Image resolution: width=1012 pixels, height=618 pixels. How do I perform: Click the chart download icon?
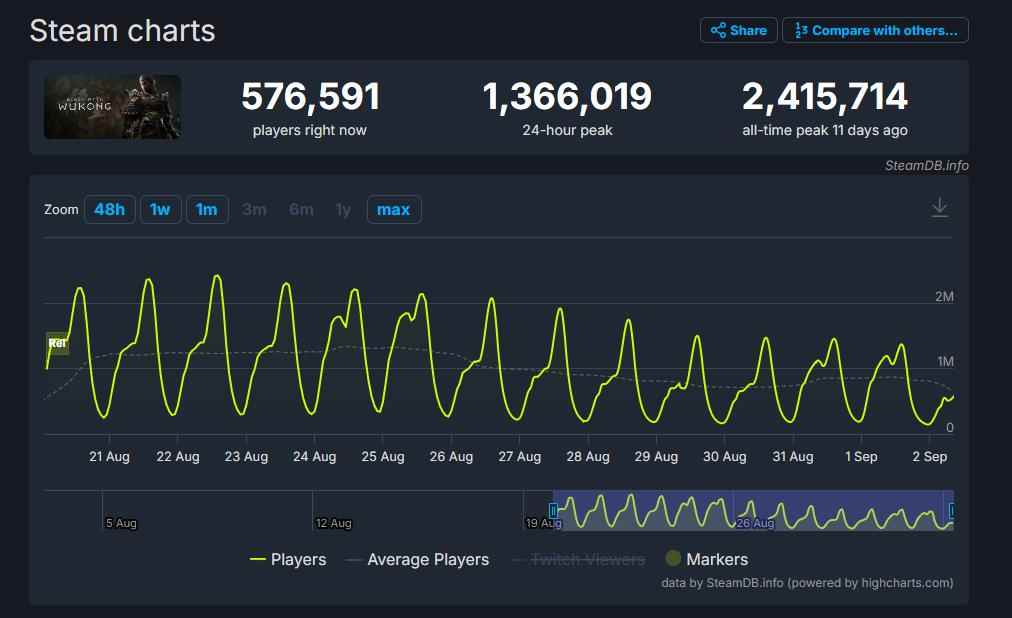(939, 207)
